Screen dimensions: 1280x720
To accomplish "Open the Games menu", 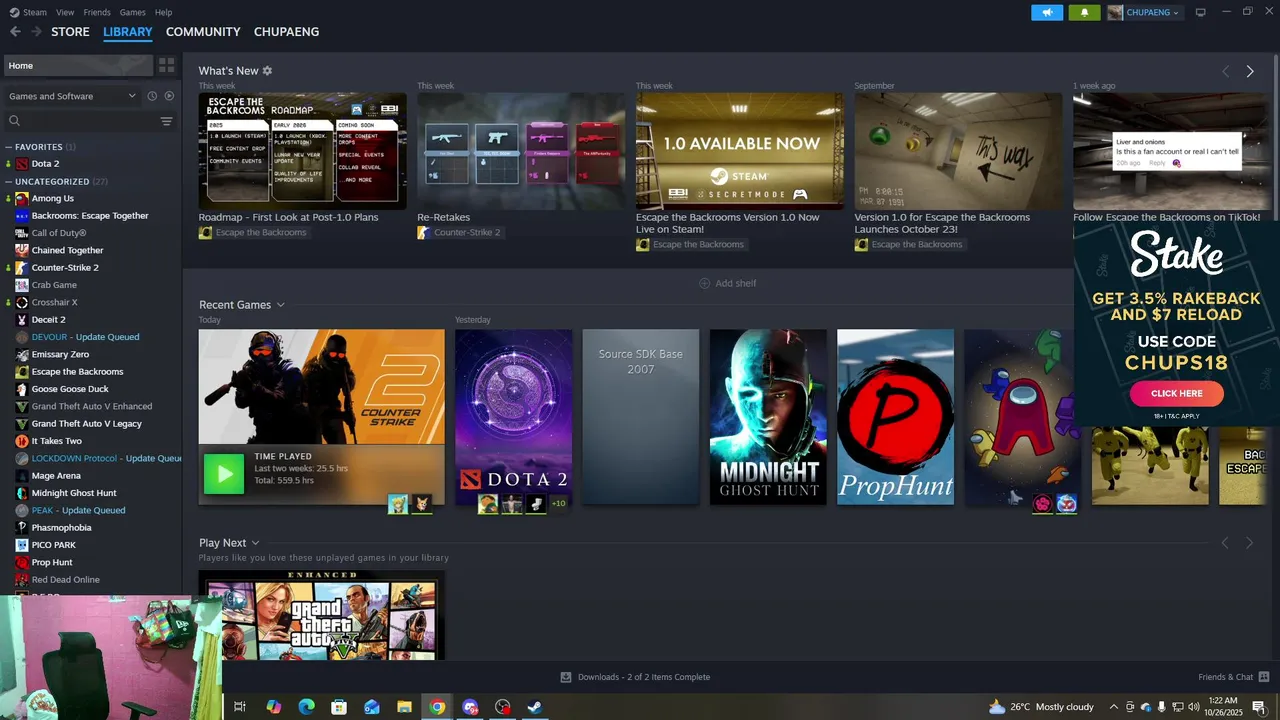I will point(132,12).
